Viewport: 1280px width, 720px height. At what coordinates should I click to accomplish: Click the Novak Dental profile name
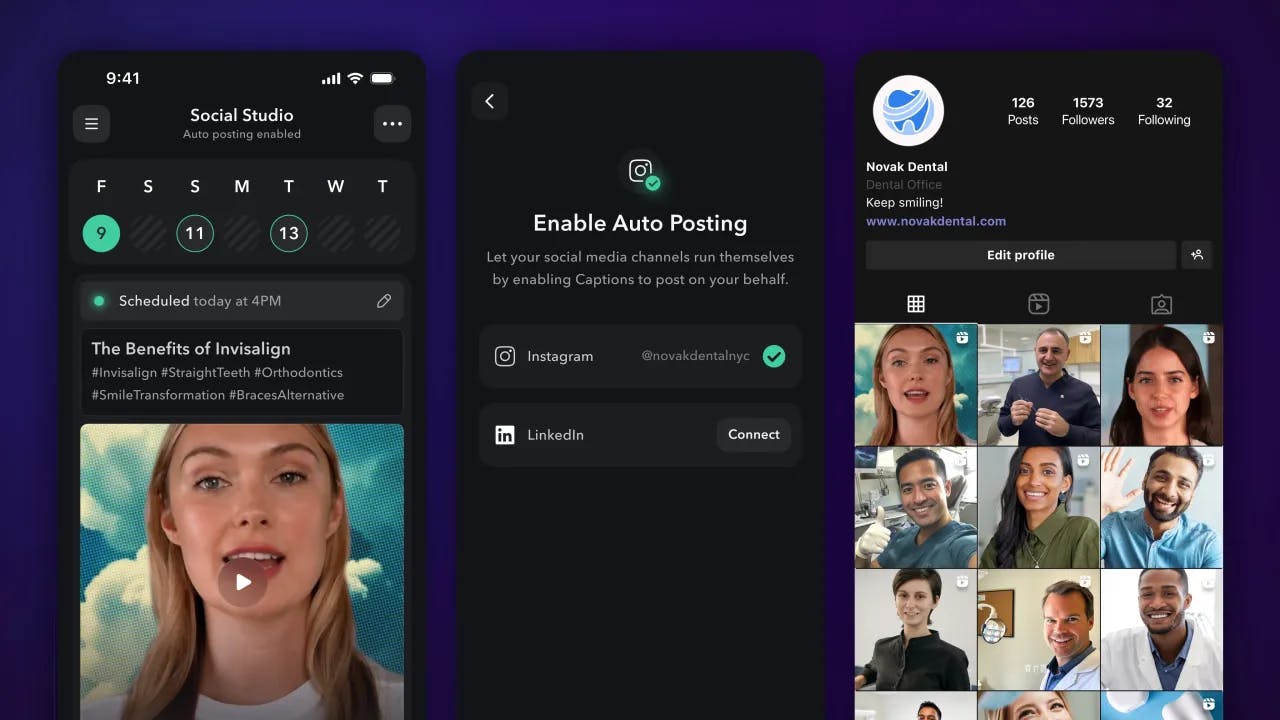click(x=907, y=167)
